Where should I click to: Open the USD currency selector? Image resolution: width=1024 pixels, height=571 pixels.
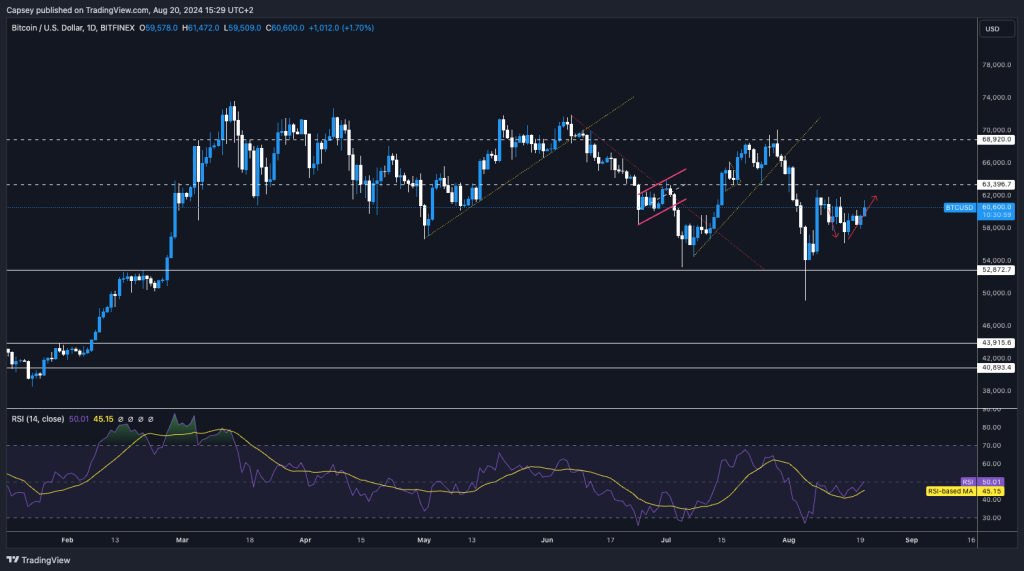tap(992, 29)
